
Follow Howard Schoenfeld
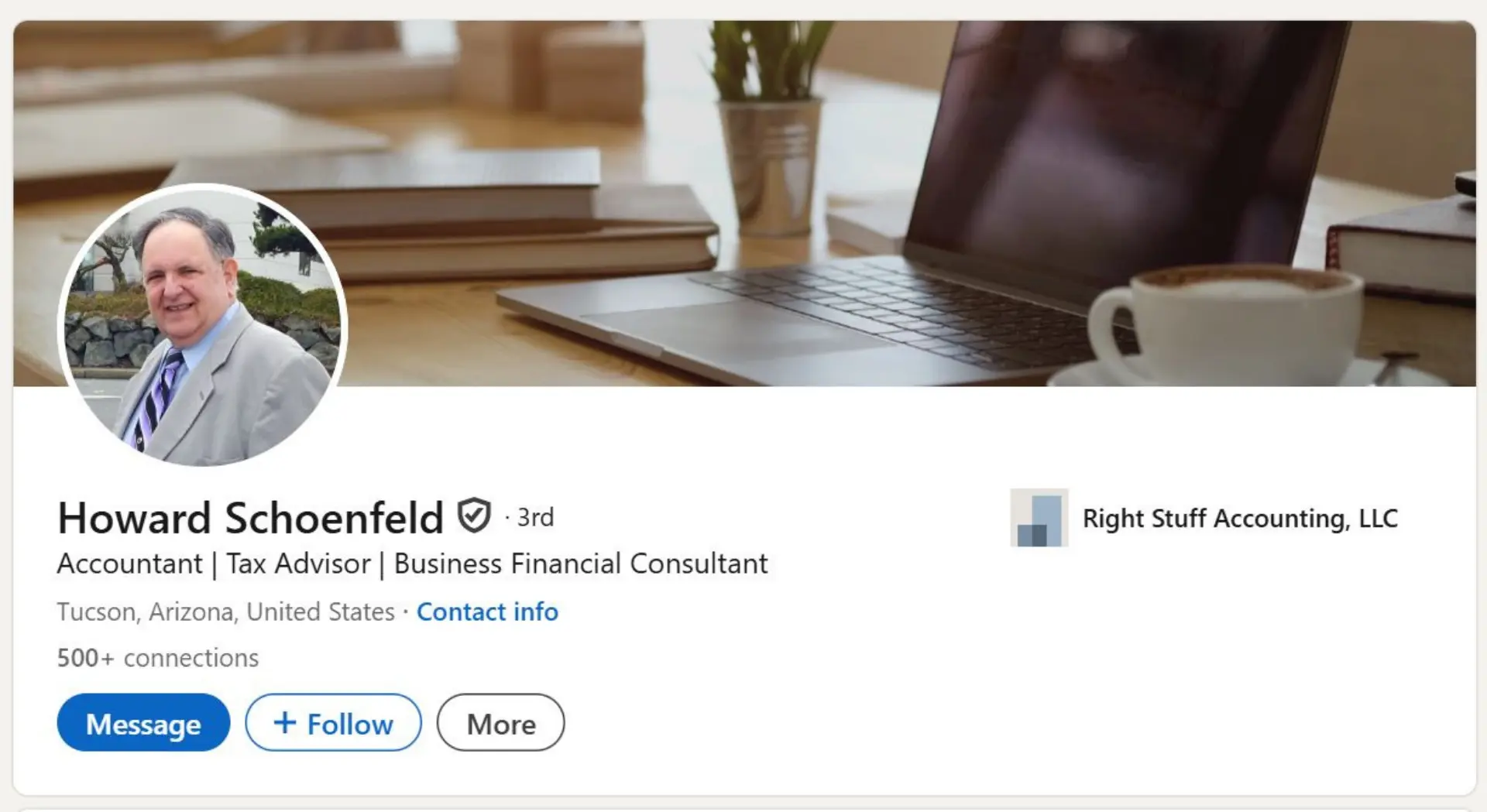pos(334,722)
